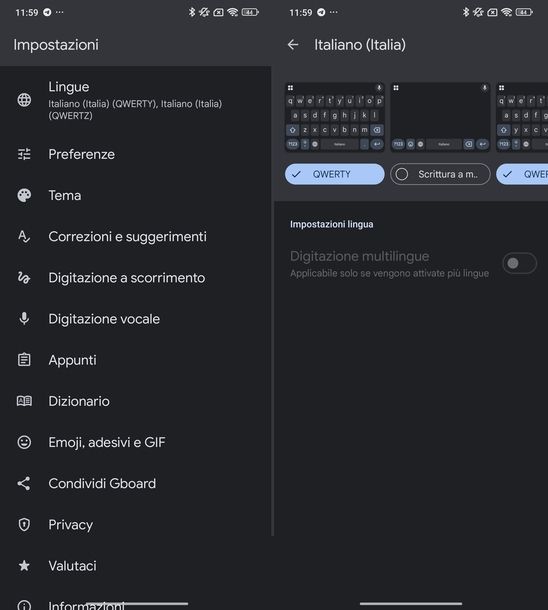Open Tema menu item
This screenshot has height=610, width=548.
(135, 195)
